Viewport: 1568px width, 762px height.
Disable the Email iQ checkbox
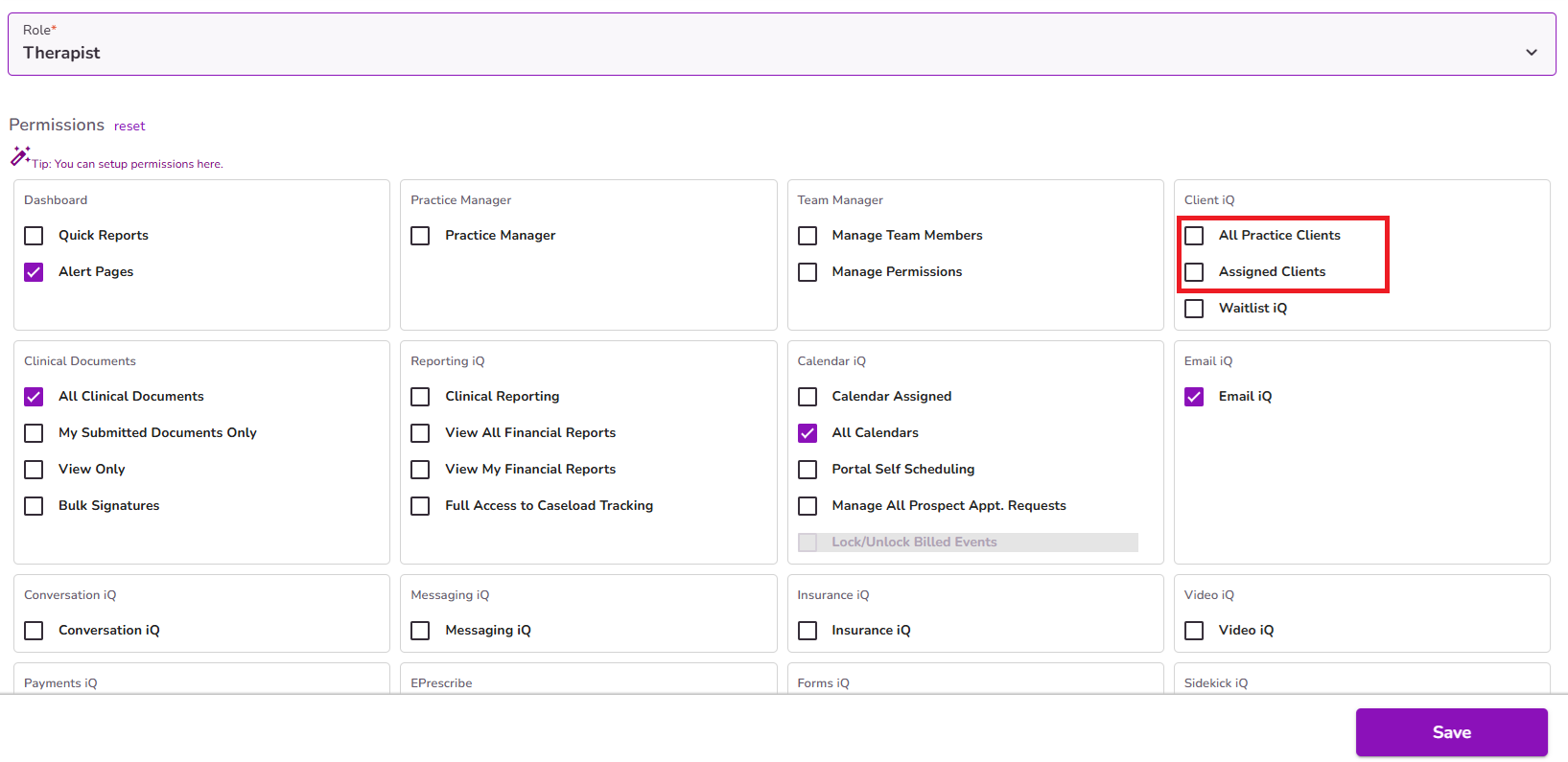[1194, 397]
